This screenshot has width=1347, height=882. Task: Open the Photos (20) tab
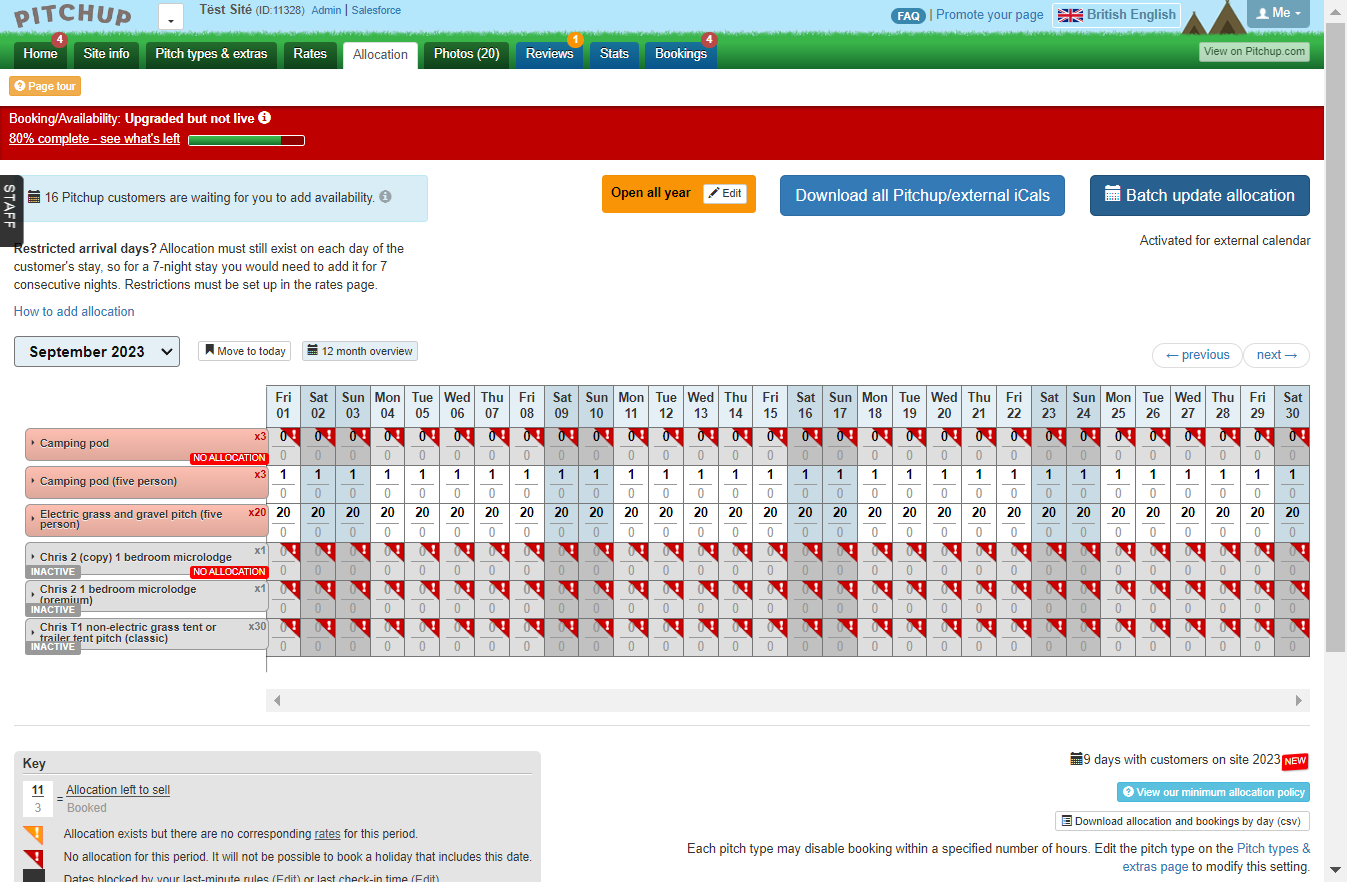(x=467, y=54)
